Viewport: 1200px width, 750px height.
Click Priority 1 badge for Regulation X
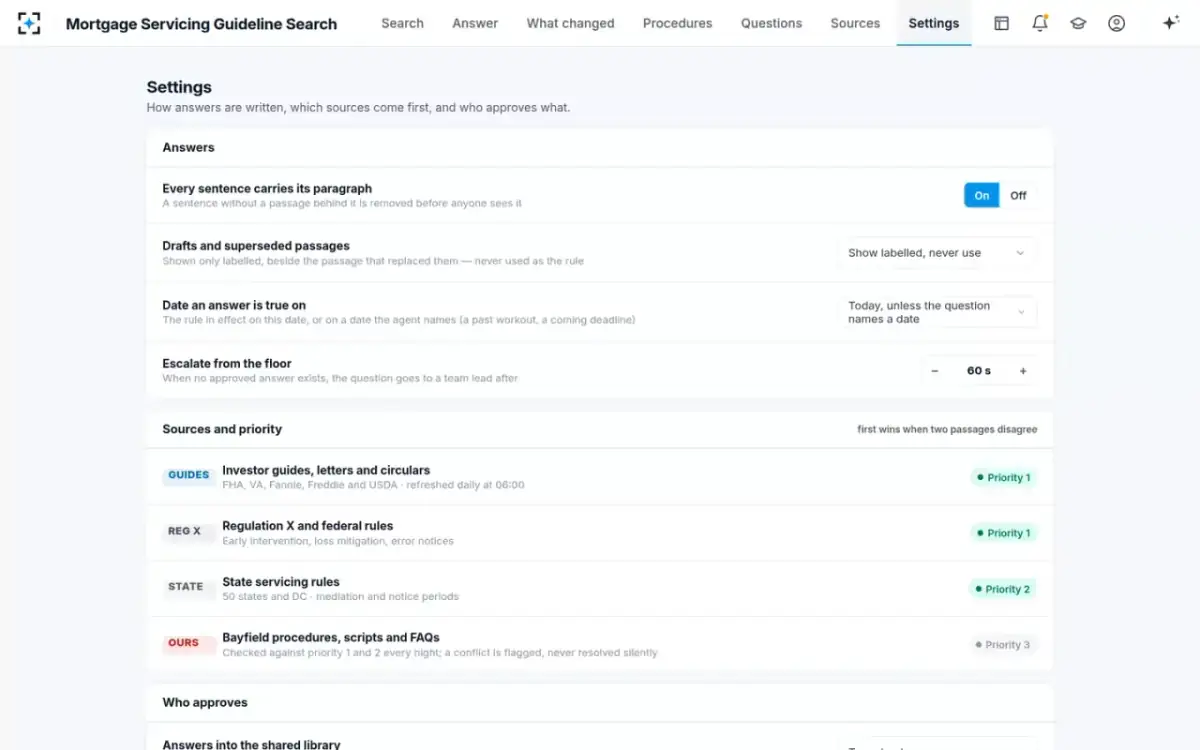tap(1003, 533)
